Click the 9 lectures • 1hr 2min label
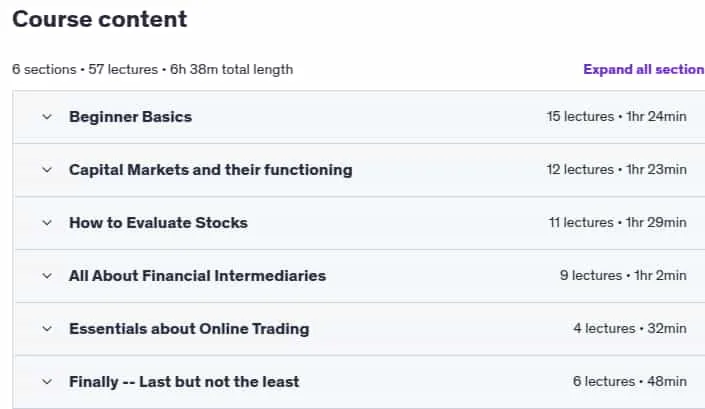Viewport: 705px width, 409px height. coord(623,276)
